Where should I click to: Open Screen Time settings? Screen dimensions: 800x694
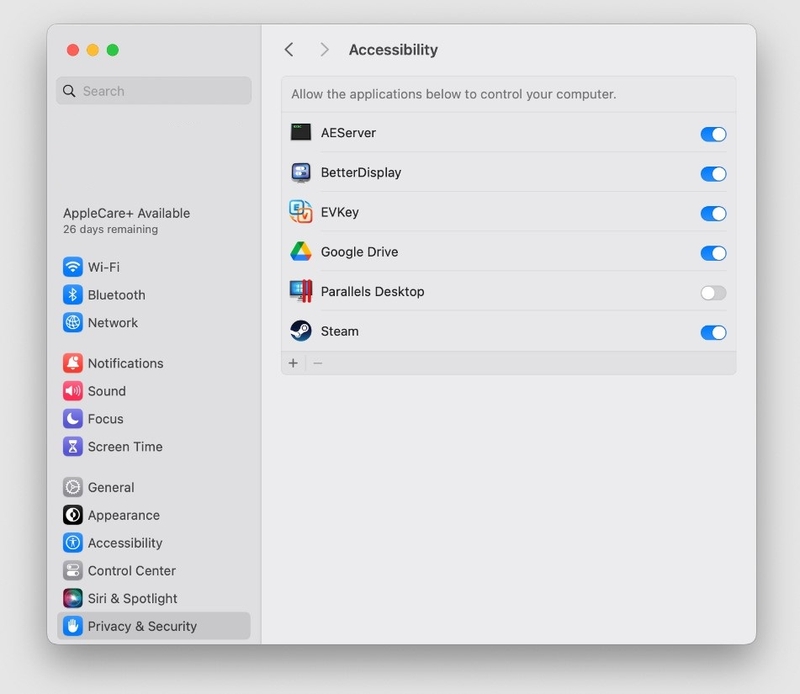tap(154, 447)
